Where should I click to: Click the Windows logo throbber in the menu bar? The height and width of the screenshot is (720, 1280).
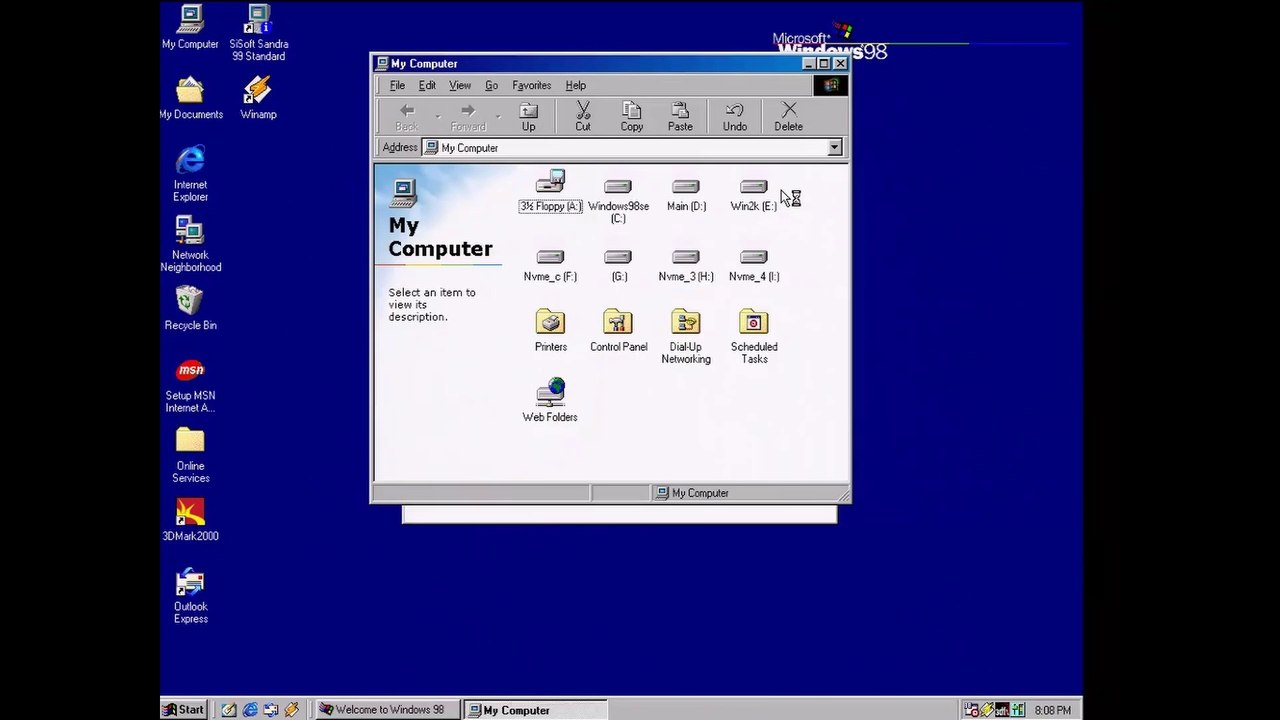tap(831, 85)
